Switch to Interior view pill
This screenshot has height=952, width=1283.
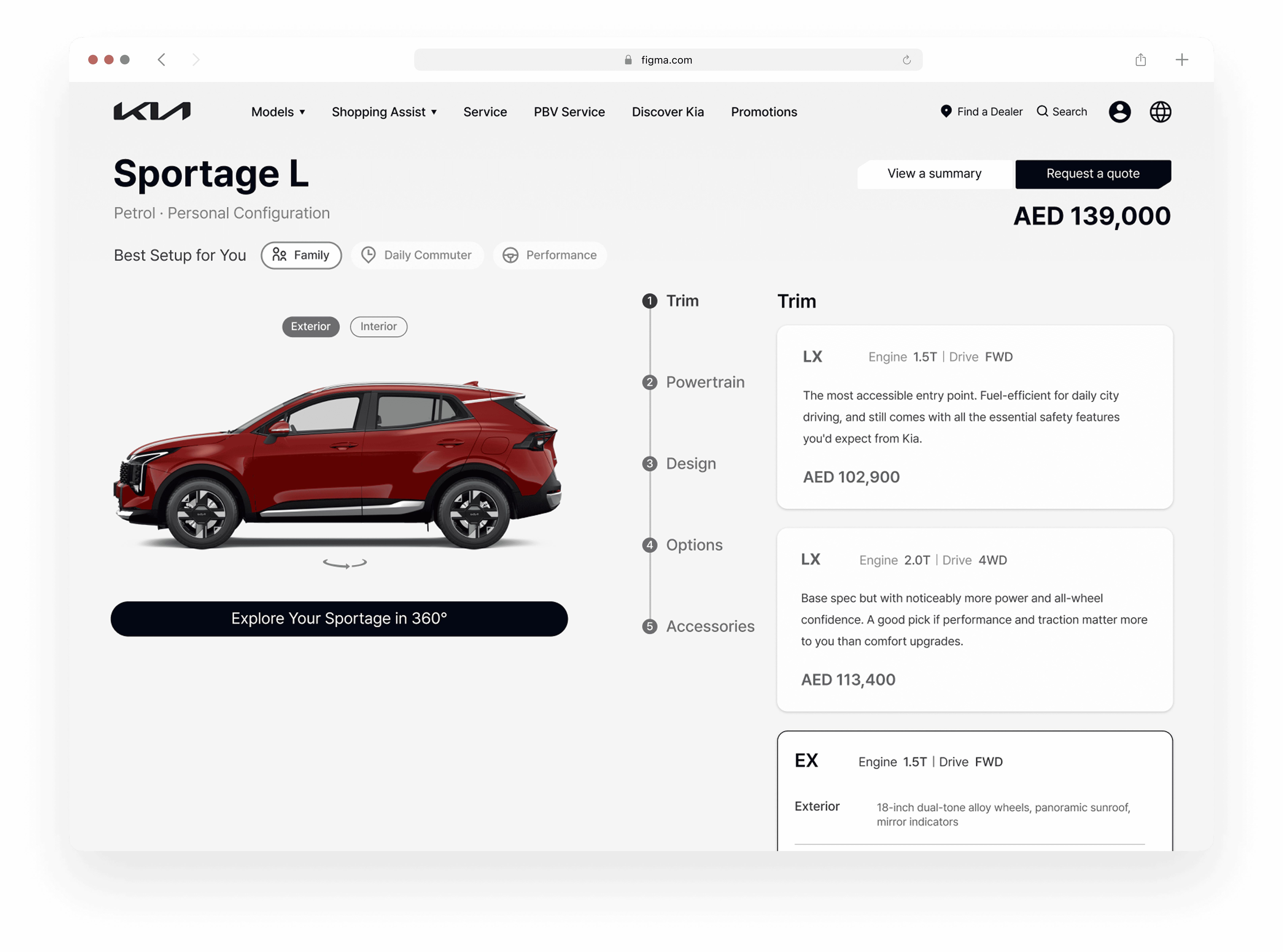coord(379,327)
